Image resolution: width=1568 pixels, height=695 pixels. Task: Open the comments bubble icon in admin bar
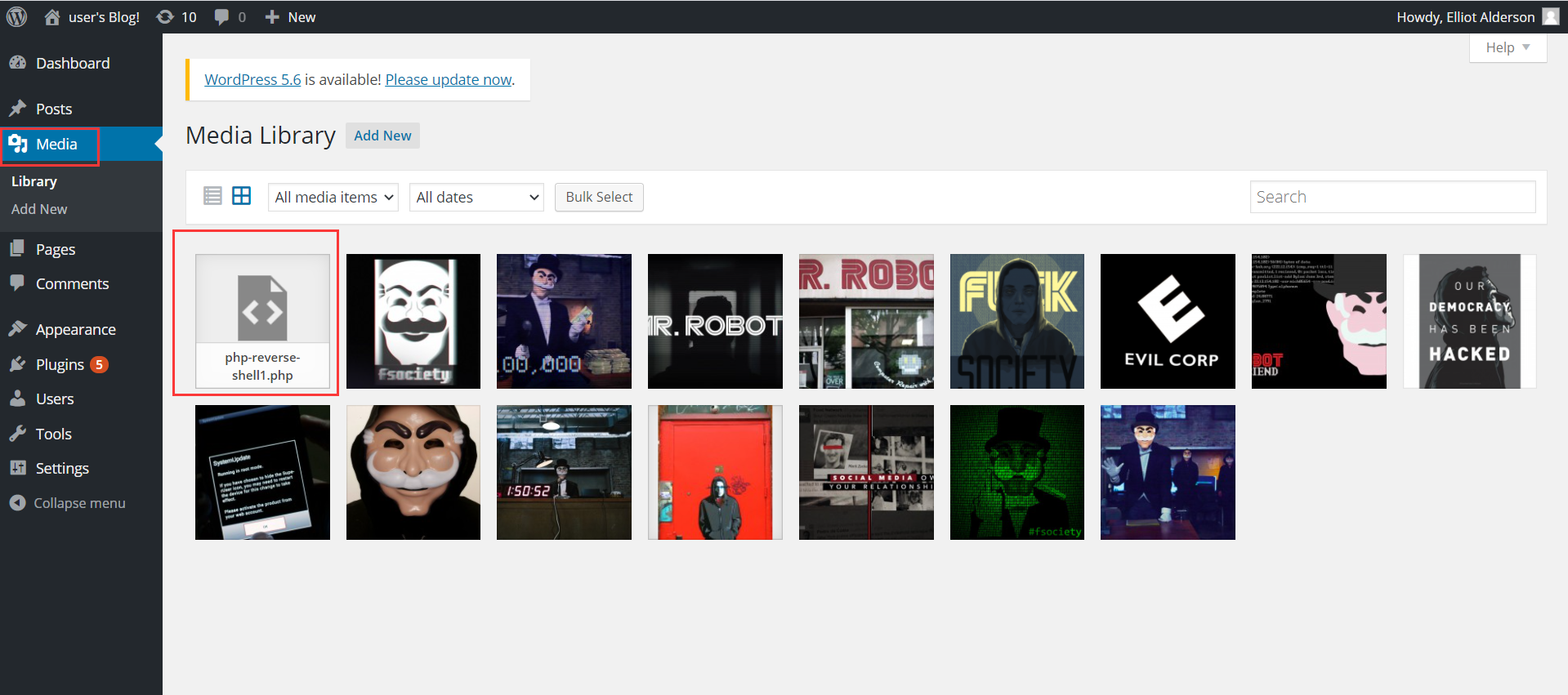click(x=221, y=17)
